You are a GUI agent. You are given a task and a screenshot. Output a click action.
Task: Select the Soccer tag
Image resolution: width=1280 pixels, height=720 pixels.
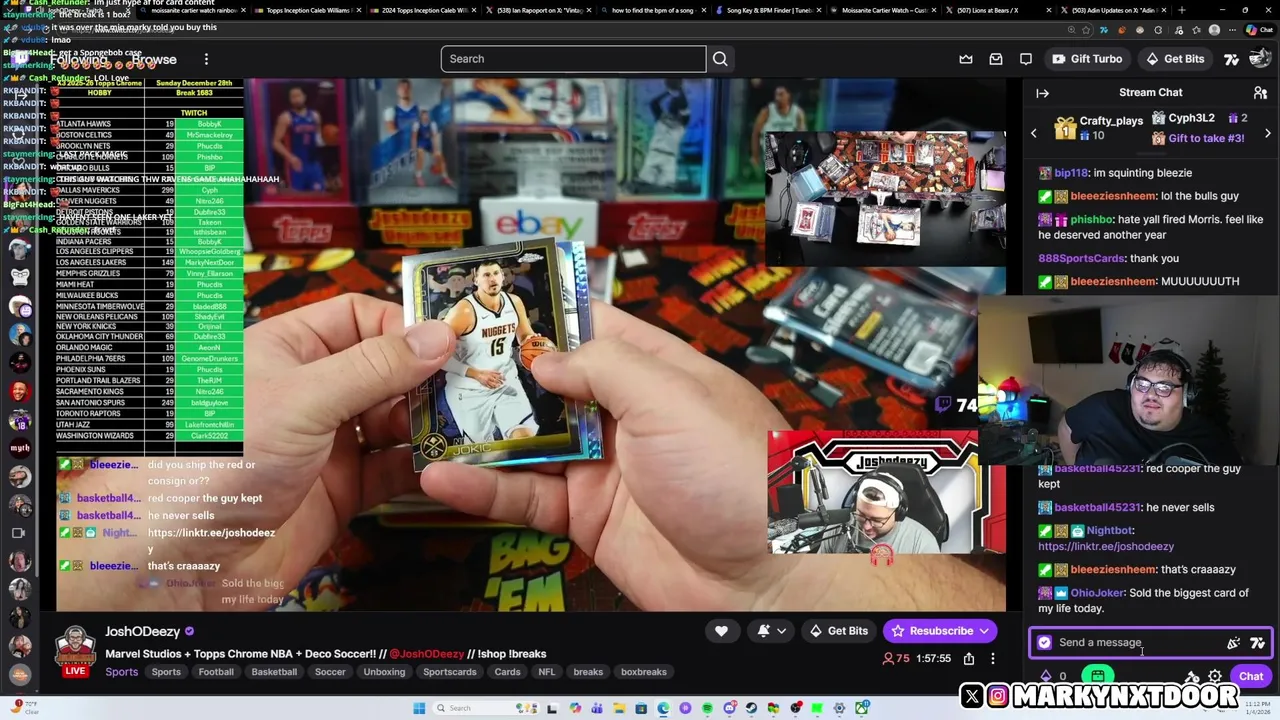tap(330, 672)
